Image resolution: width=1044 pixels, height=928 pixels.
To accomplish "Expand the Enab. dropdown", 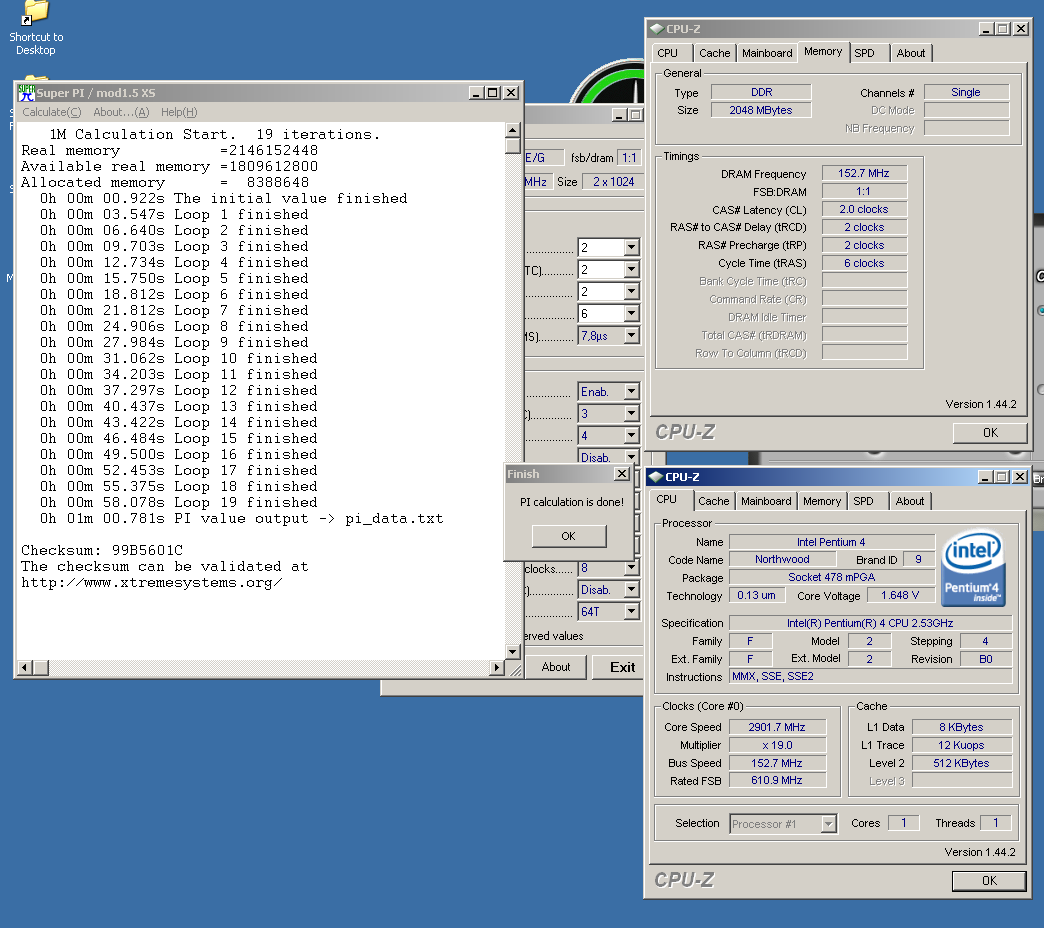I will pyautogui.click(x=631, y=391).
